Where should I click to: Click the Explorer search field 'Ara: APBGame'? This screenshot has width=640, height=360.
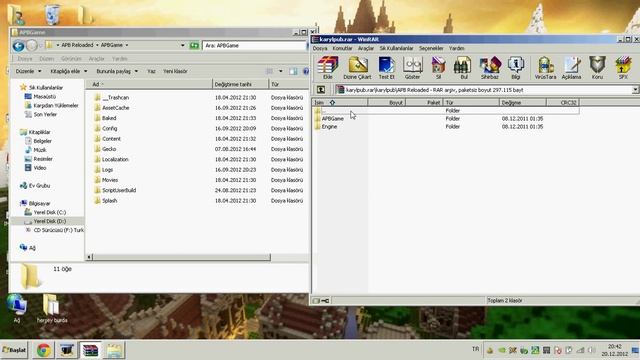[254, 45]
